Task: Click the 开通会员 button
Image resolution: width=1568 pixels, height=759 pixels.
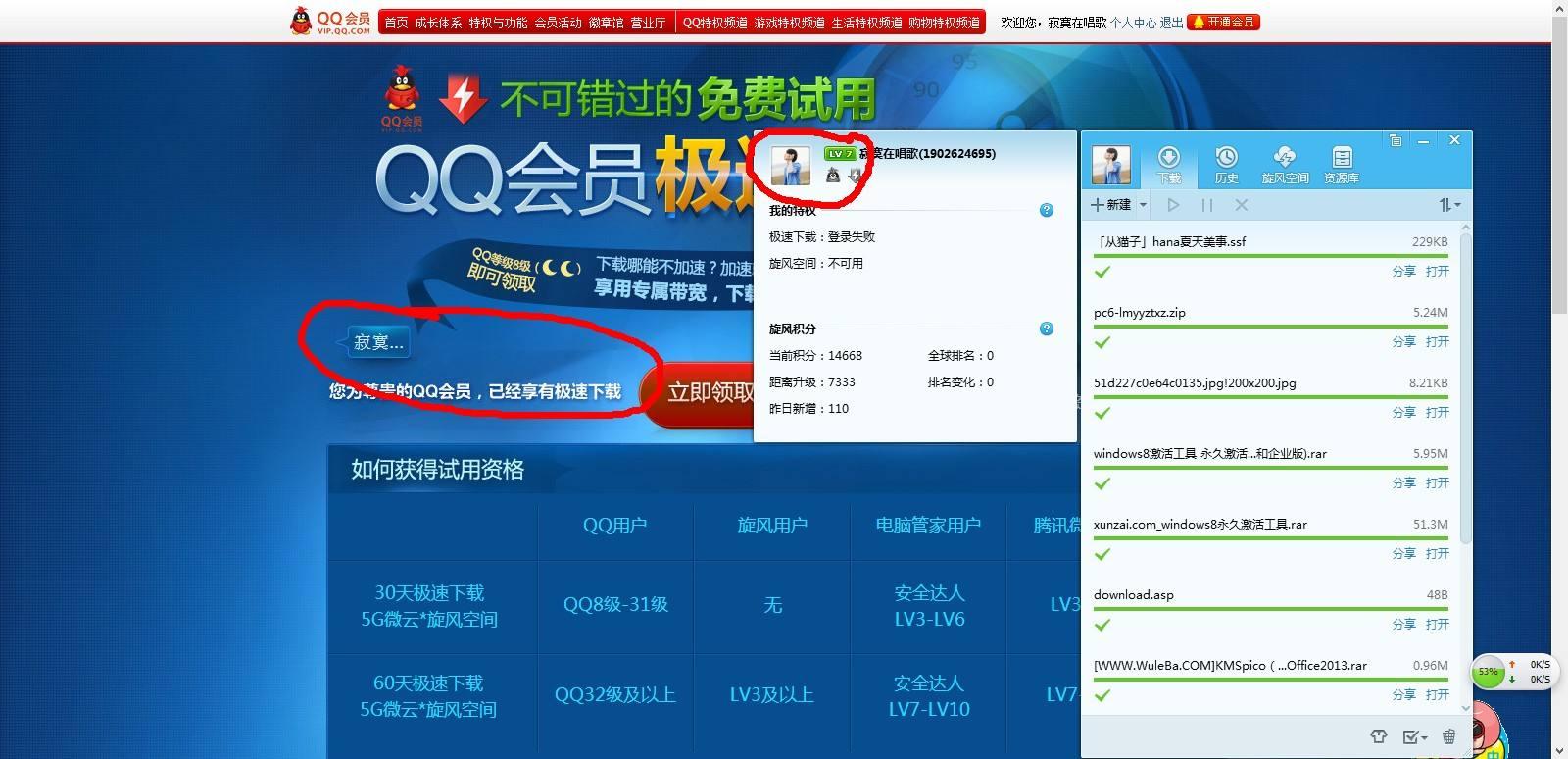Action: [x=1223, y=22]
